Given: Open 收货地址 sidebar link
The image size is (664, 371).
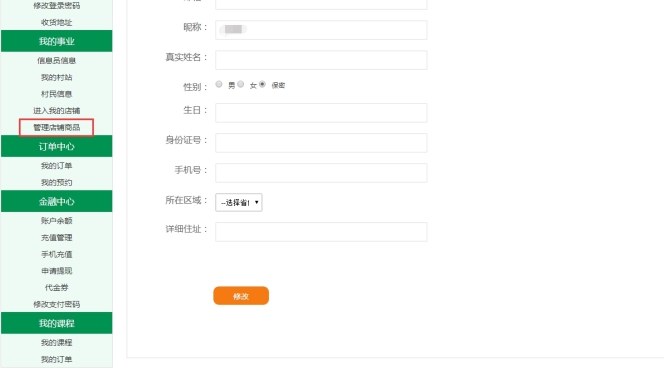Looking at the screenshot, I should 56,22.
